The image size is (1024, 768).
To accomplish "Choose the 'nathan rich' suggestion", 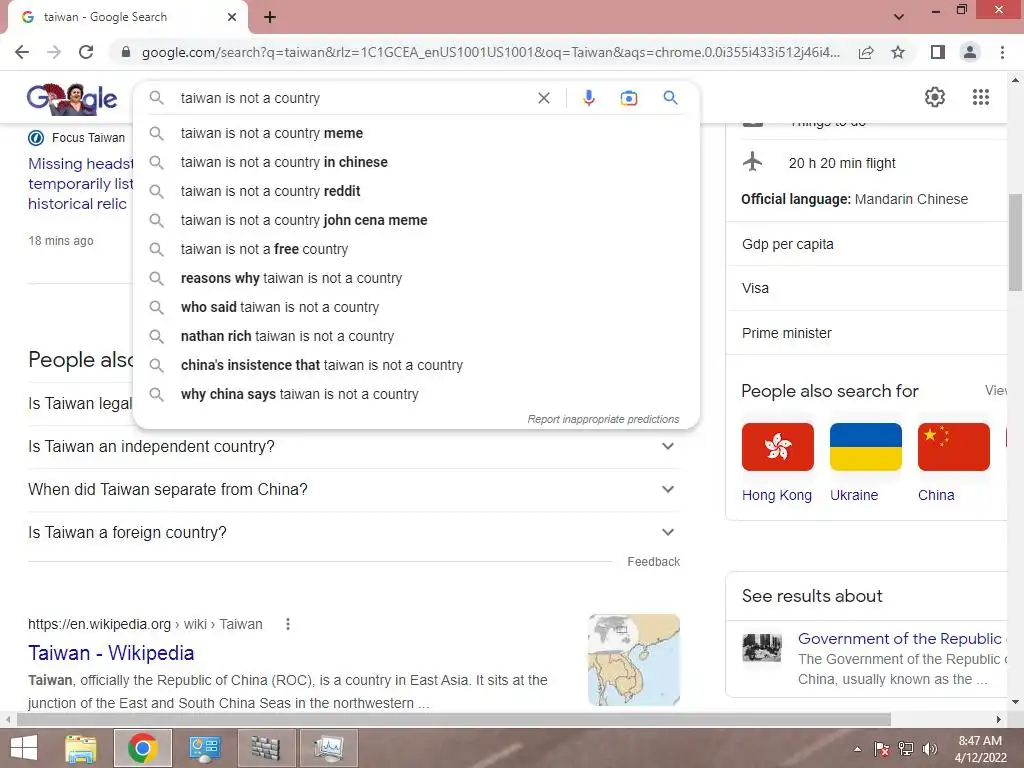I will [x=417, y=336].
